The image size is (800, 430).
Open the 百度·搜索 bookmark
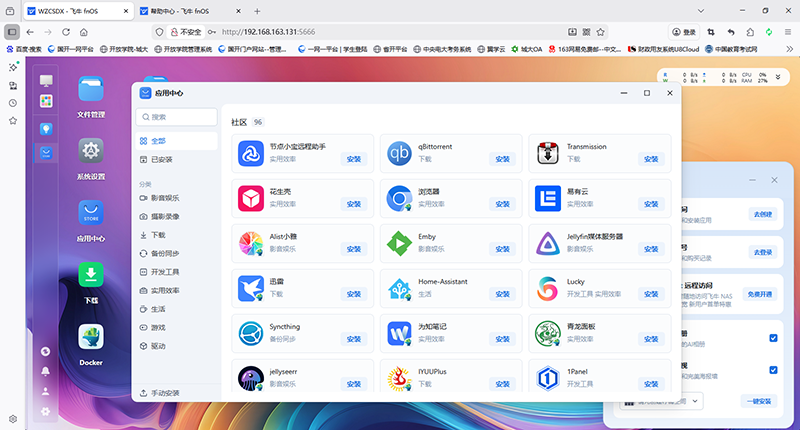point(24,49)
